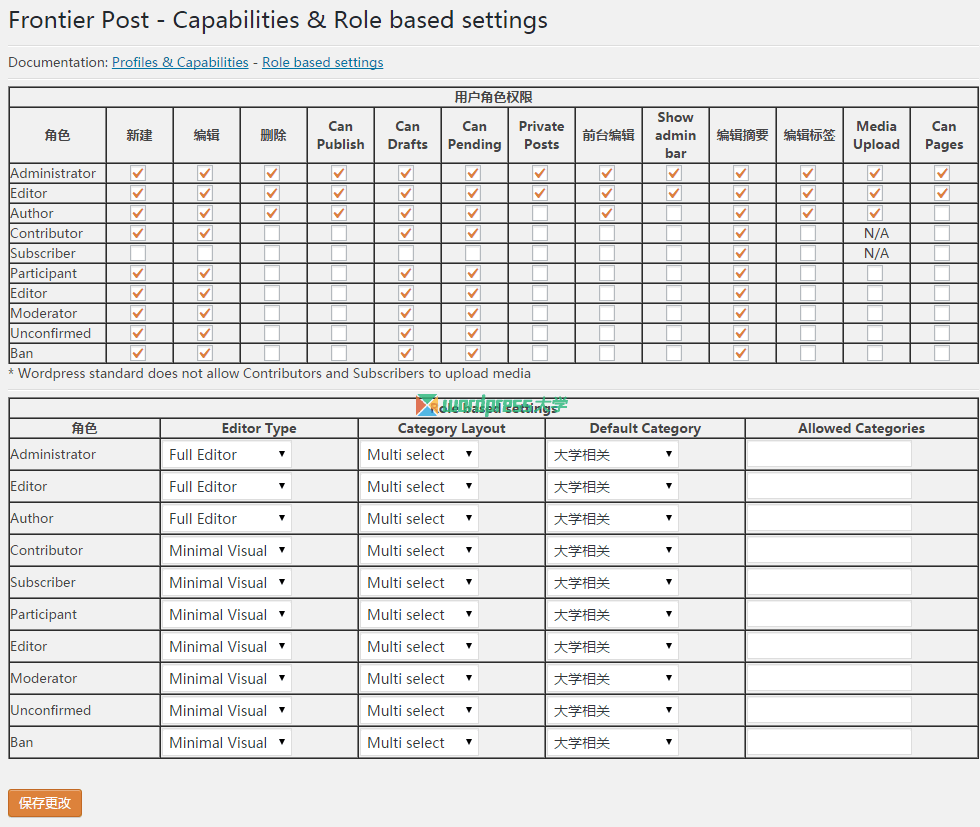Viewport: 980px width, 827px height.
Task: Click Ban's Allowed Categories field
Action: tap(829, 743)
